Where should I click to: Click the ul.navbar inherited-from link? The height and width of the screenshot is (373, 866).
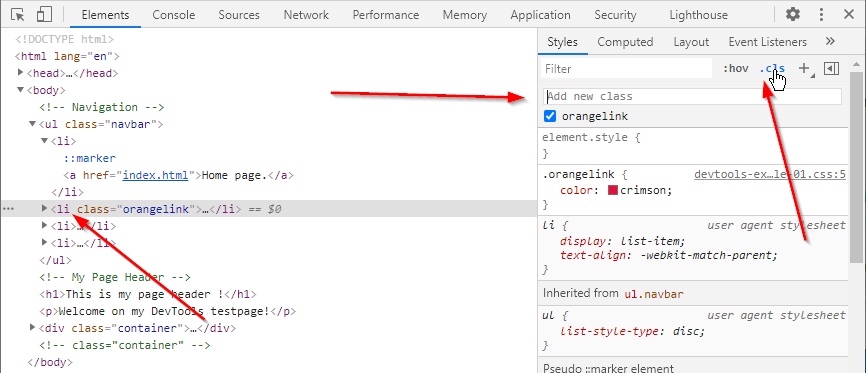tap(653, 293)
